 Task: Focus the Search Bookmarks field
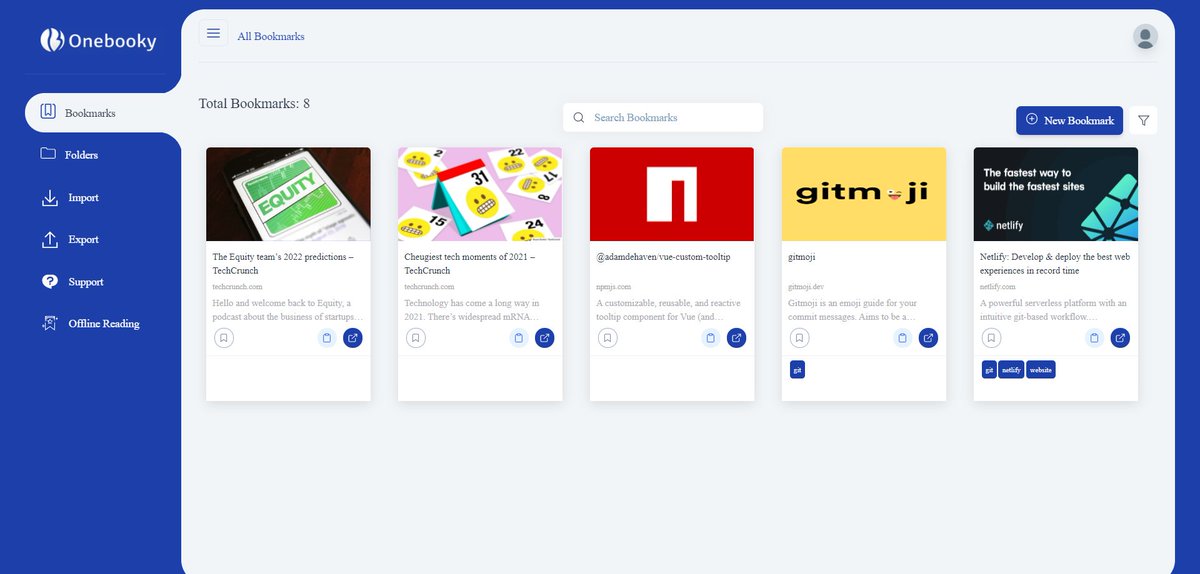coord(663,118)
